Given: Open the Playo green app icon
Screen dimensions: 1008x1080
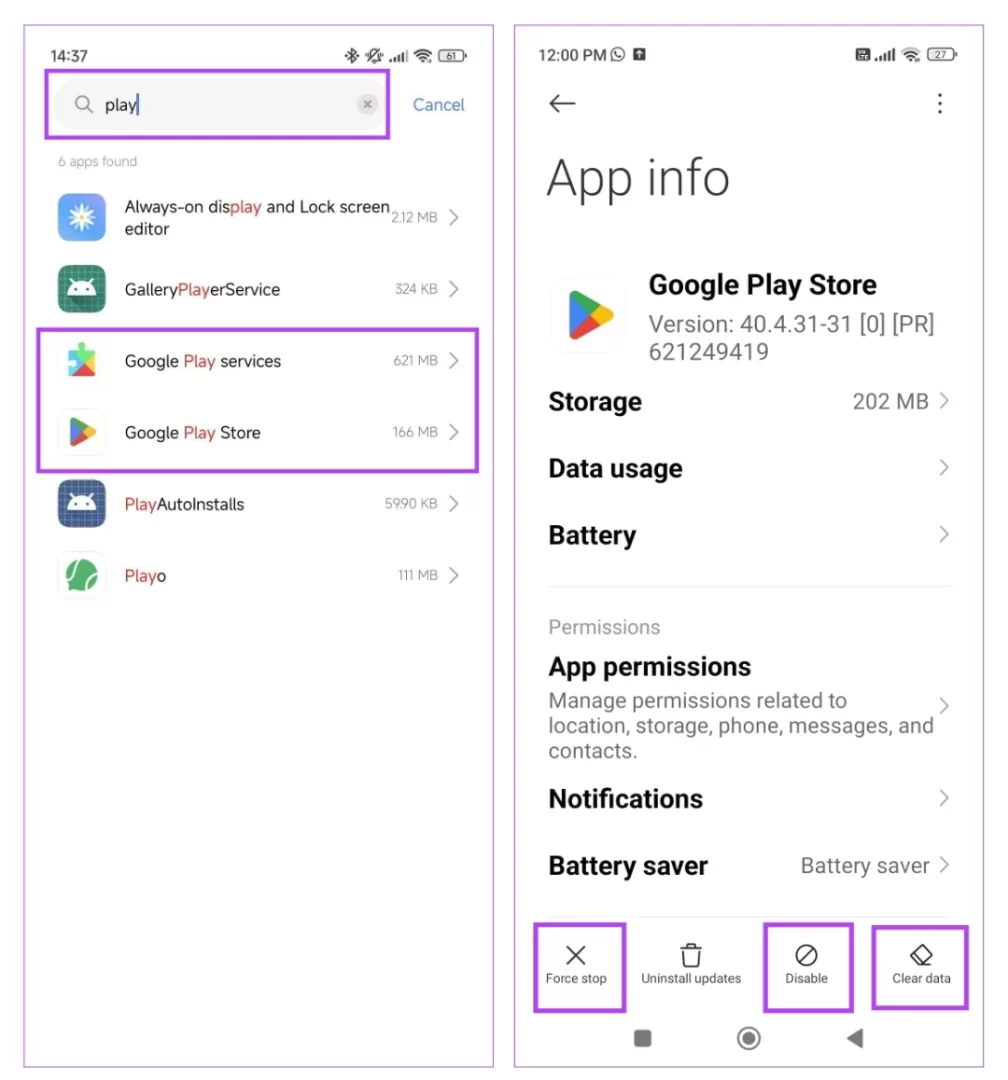Looking at the screenshot, I should (x=82, y=575).
